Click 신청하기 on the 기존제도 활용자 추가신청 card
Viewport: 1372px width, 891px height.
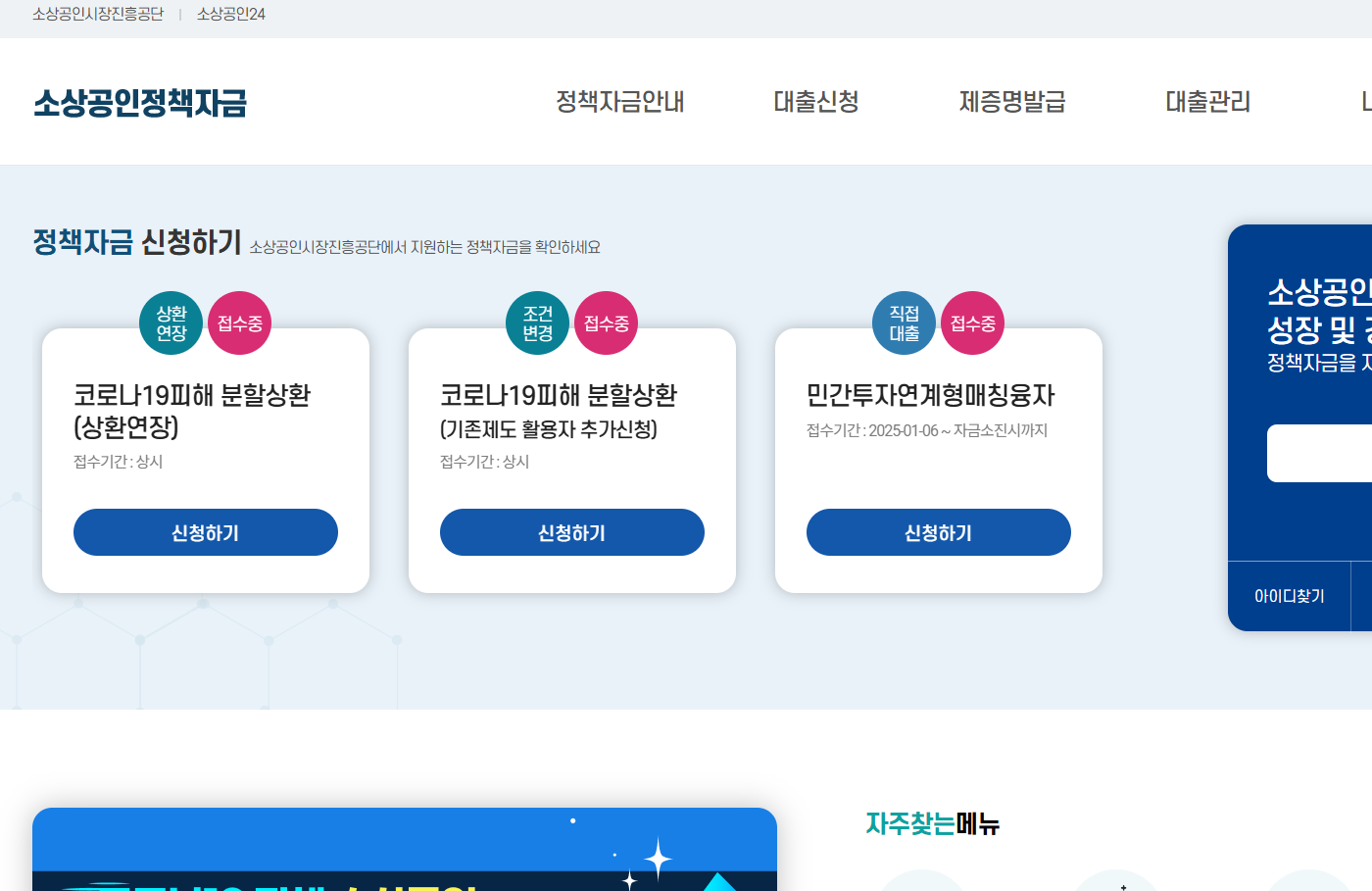[x=572, y=531]
